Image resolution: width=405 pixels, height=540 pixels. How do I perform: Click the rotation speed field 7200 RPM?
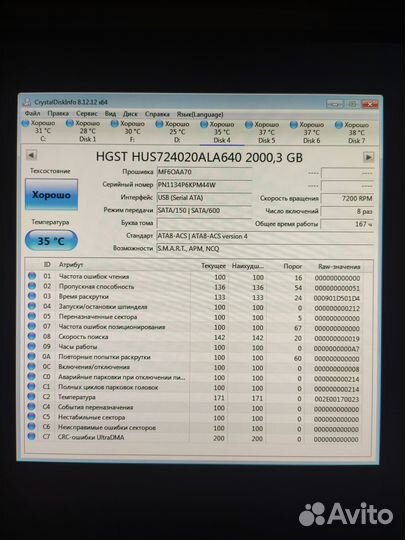[x=347, y=198]
